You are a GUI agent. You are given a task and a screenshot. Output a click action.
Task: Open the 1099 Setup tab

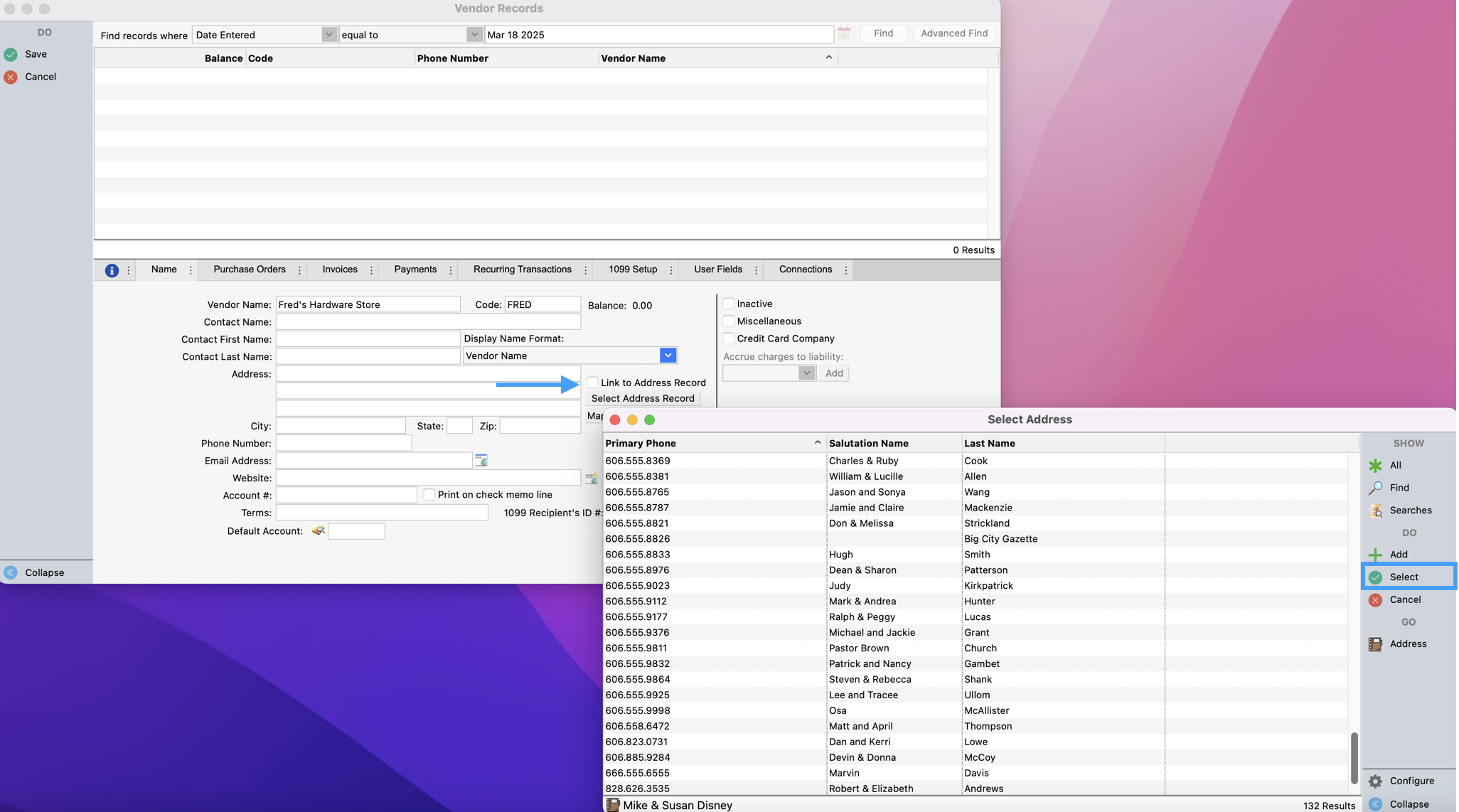632,269
